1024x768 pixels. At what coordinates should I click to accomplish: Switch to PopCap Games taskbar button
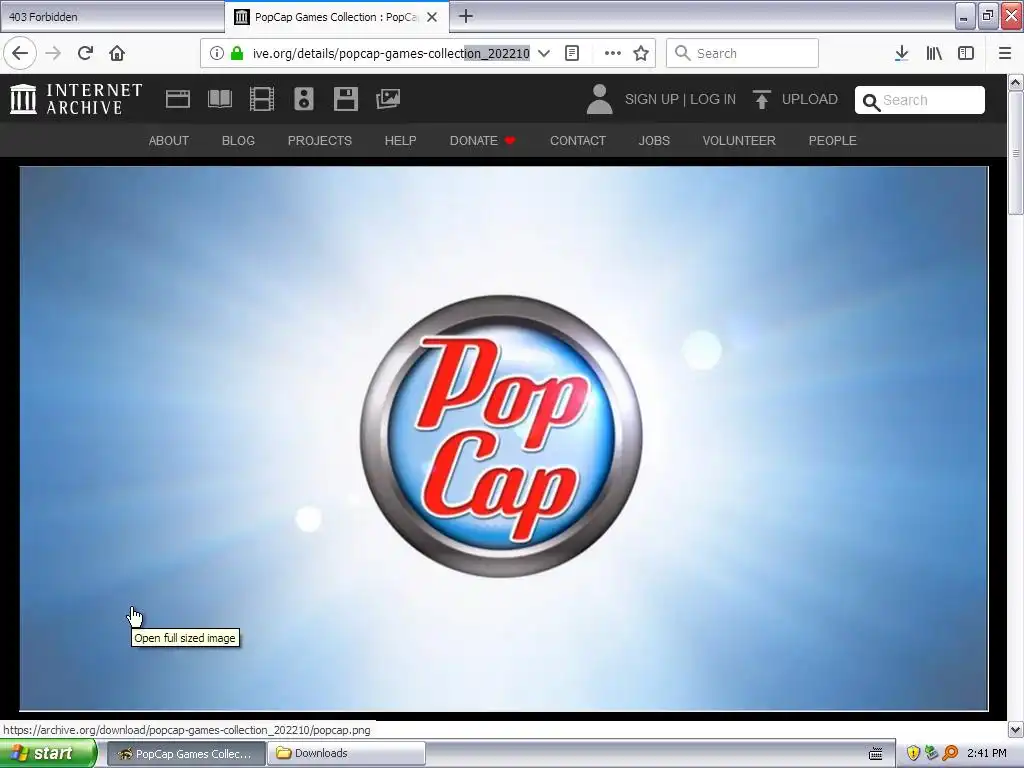click(186, 754)
